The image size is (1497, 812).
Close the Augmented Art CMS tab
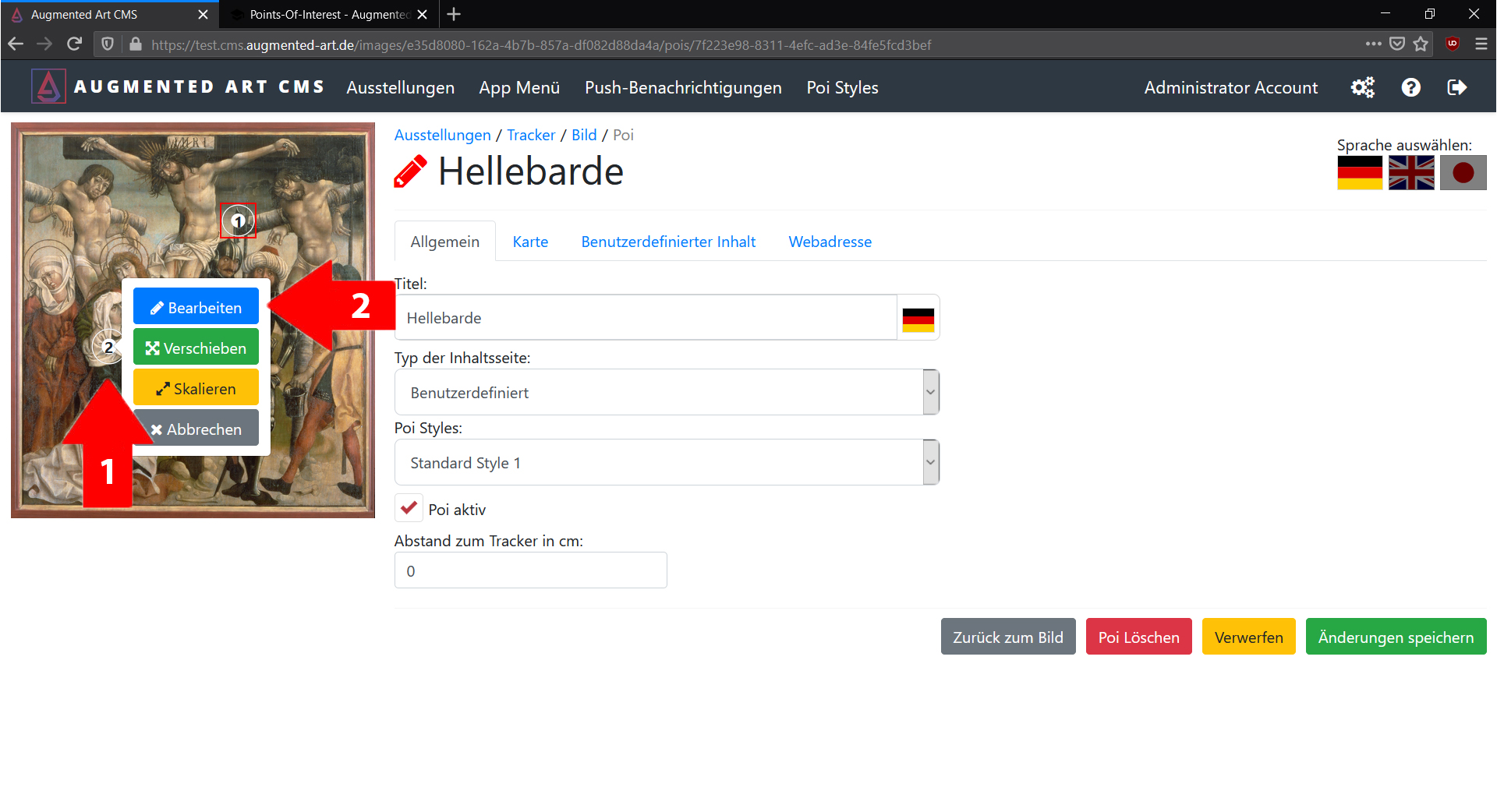tap(203, 14)
